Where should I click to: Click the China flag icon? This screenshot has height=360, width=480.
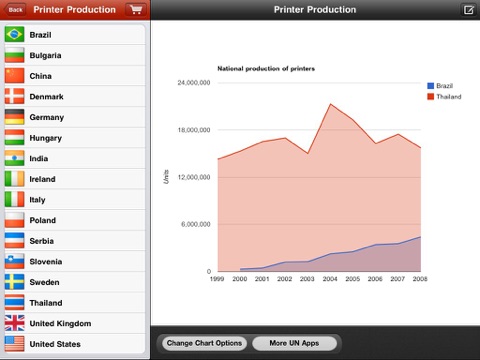click(14, 76)
